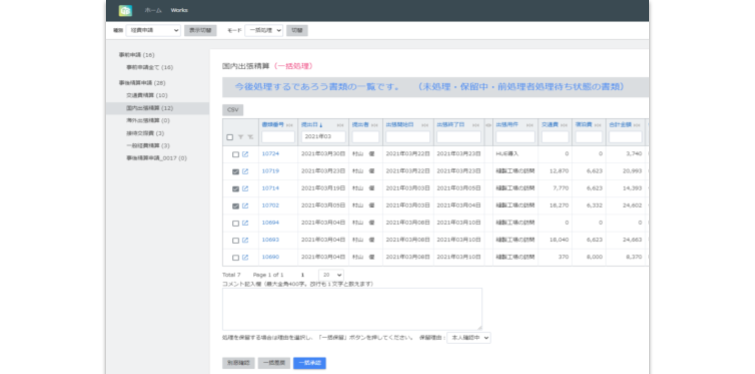
Task: Open document number link 10719
Action: (270, 171)
